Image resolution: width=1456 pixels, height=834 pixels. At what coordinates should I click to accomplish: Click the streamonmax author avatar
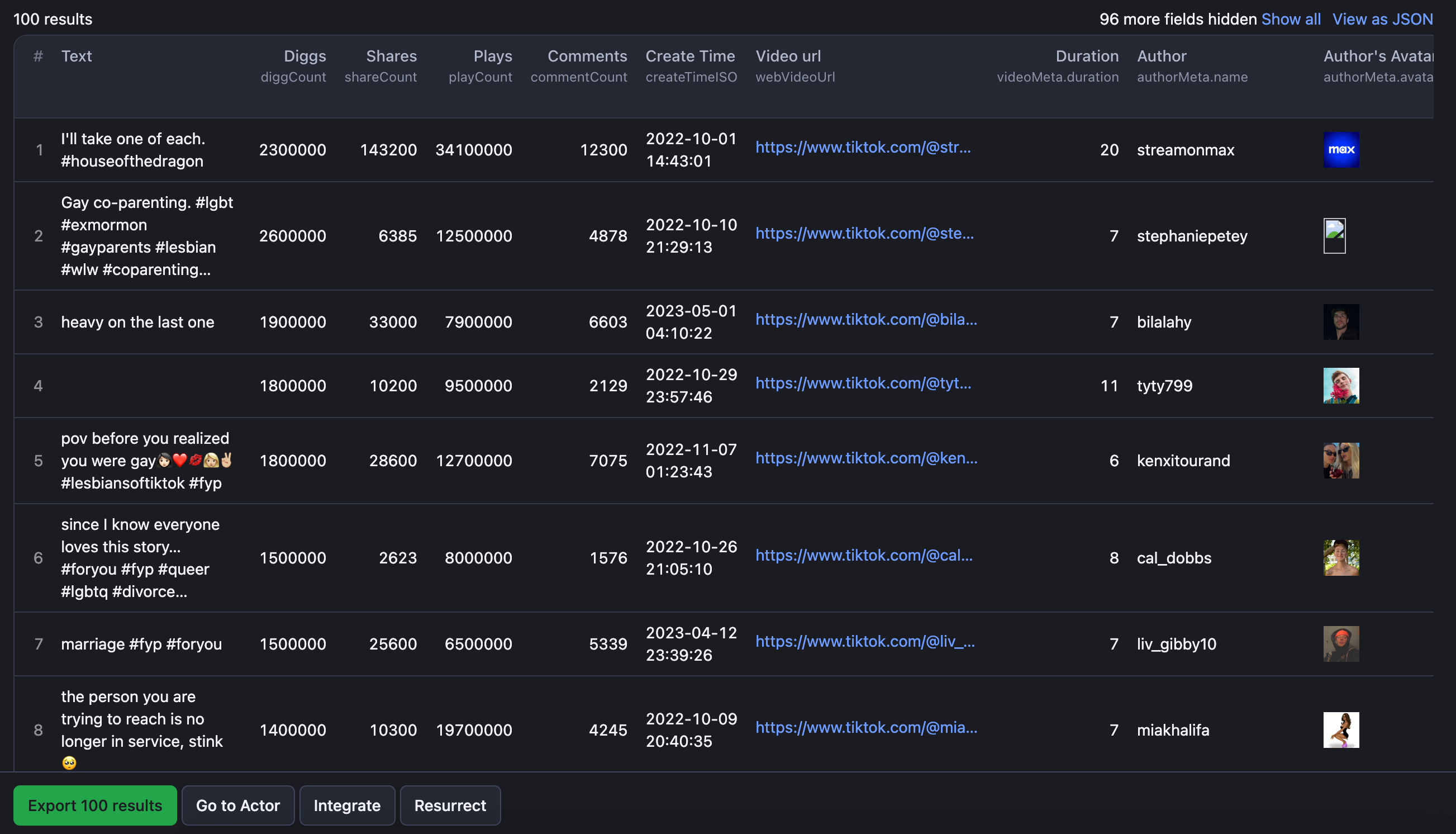coord(1341,148)
